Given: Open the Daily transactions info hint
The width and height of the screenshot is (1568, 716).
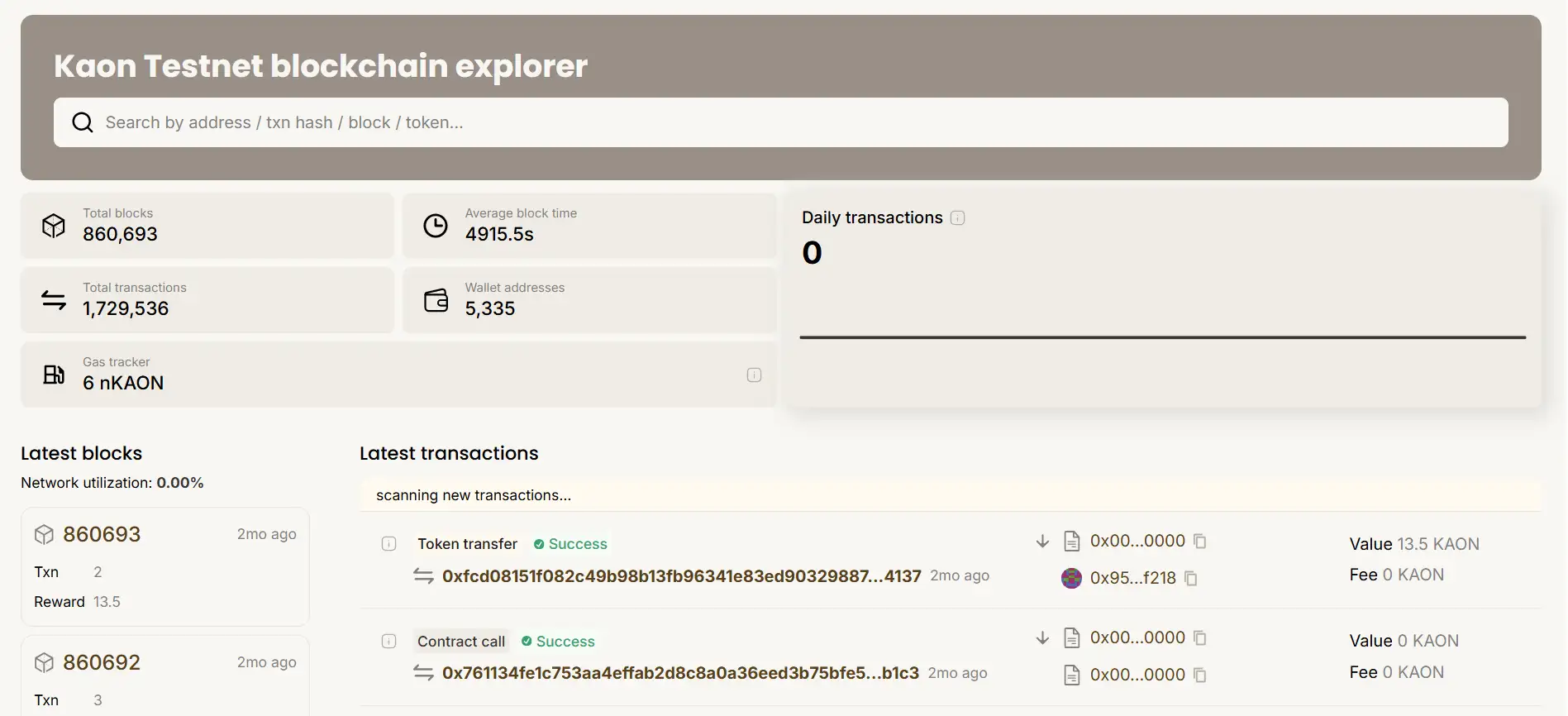Looking at the screenshot, I should pyautogui.click(x=957, y=217).
